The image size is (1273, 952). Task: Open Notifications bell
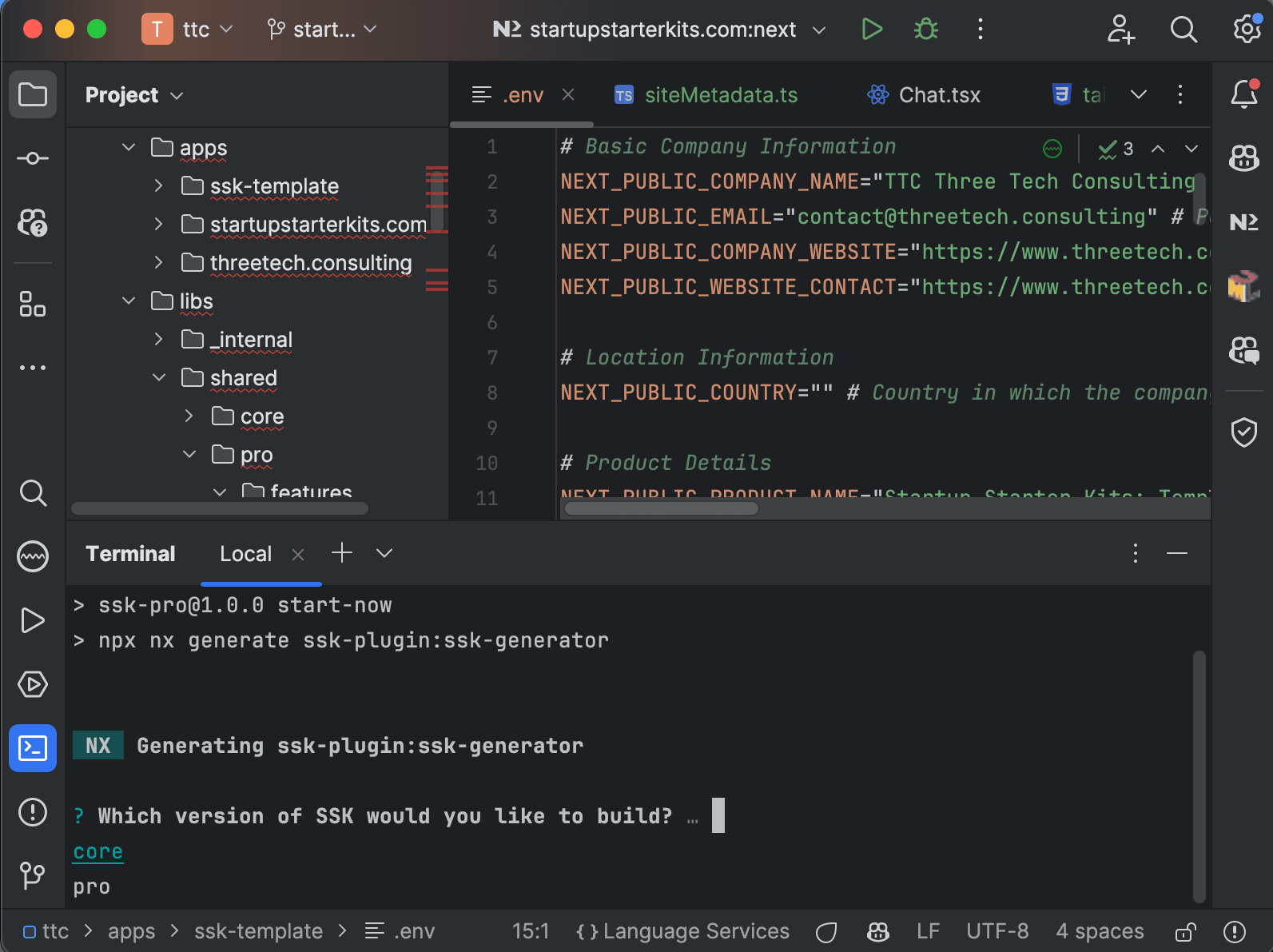(1244, 94)
